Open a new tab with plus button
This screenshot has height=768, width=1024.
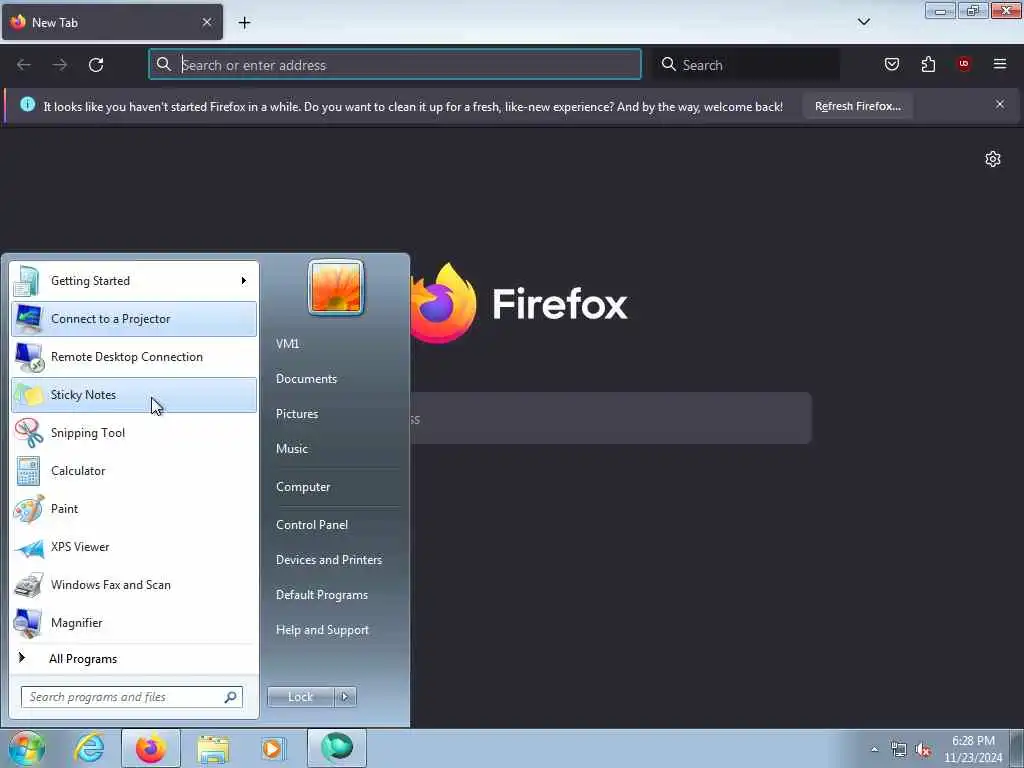[244, 23]
